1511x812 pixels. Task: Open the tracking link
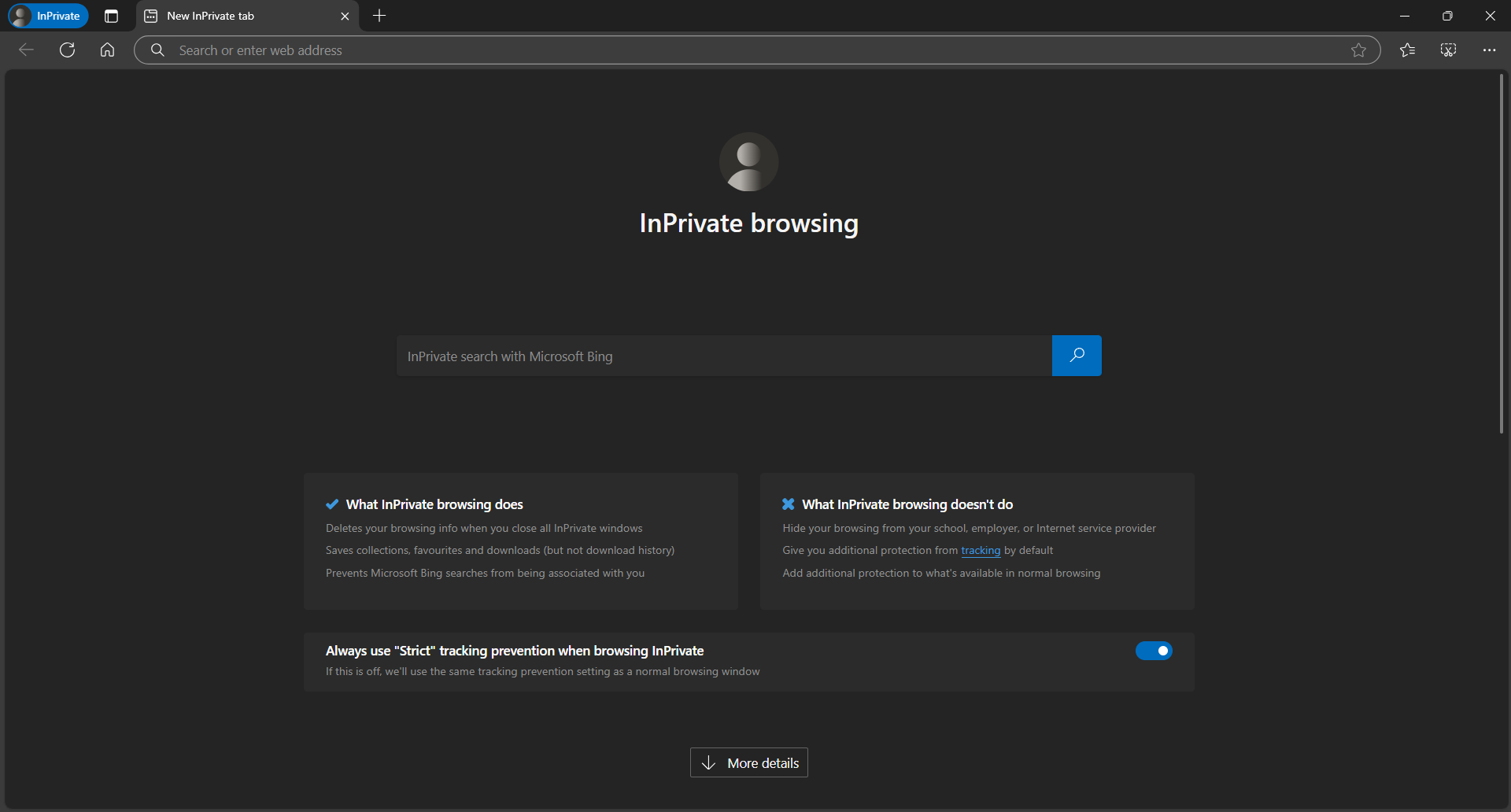point(981,551)
